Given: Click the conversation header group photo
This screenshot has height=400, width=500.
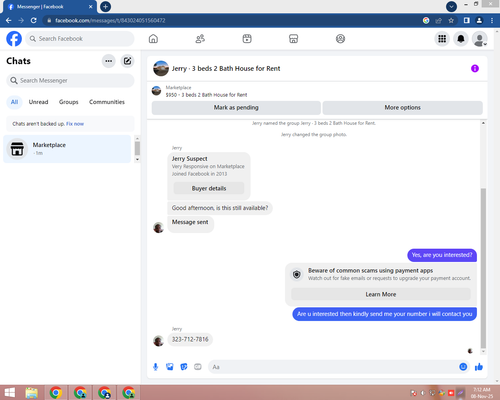Looking at the screenshot, I should [161, 68].
